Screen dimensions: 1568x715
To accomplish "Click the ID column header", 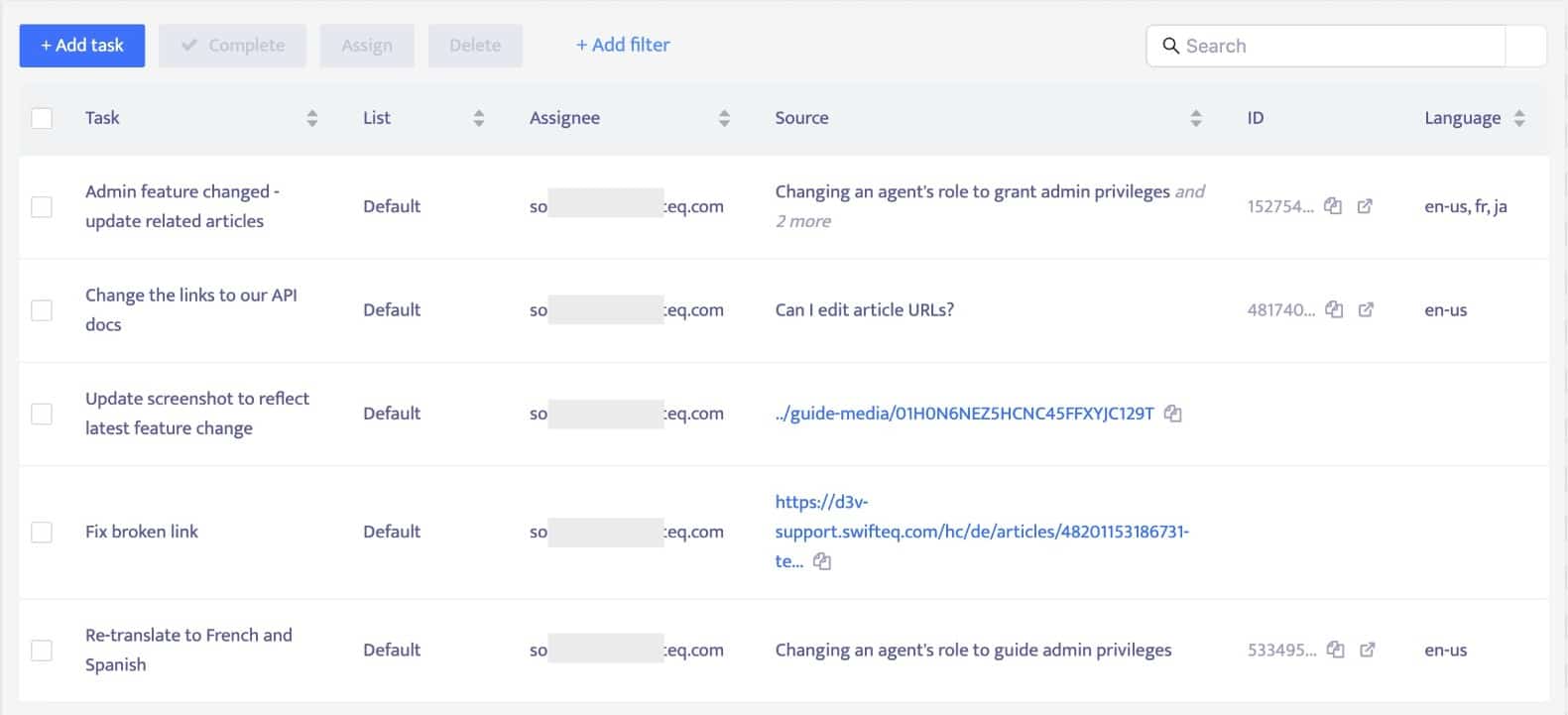I will (1256, 118).
